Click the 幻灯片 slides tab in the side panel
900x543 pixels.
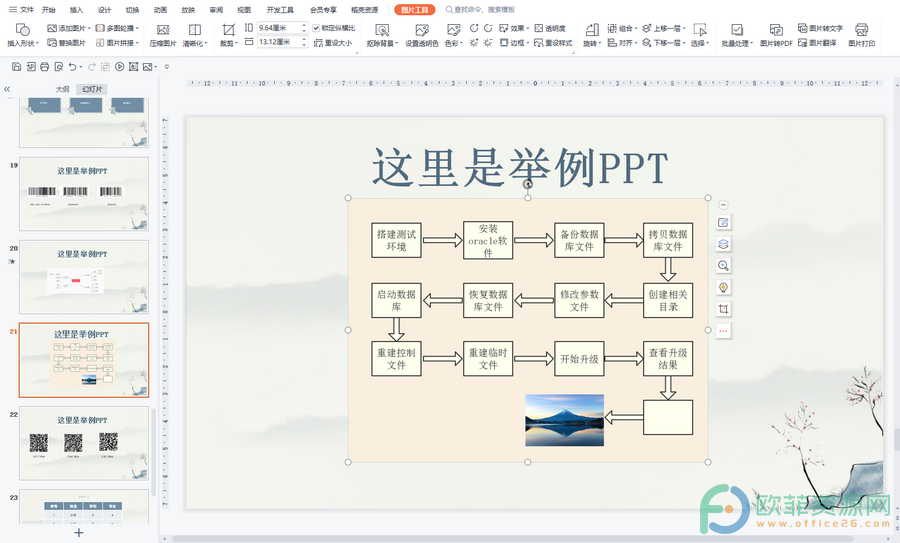pos(92,89)
